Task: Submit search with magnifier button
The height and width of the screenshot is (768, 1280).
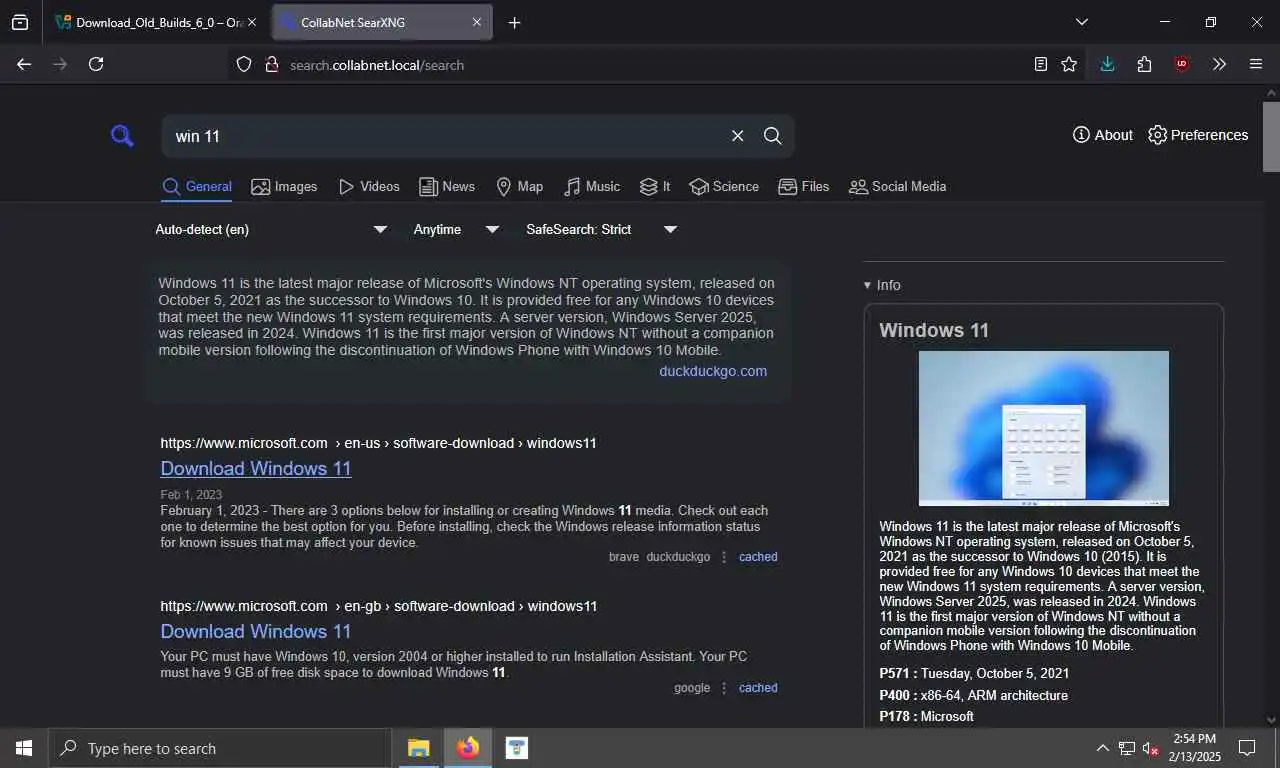Action: (x=773, y=136)
